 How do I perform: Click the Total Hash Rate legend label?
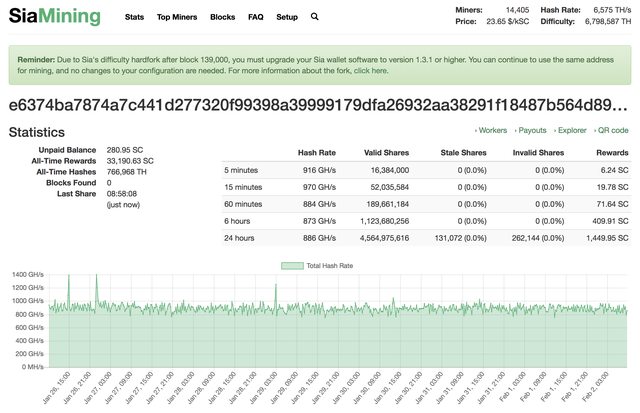coord(330,266)
